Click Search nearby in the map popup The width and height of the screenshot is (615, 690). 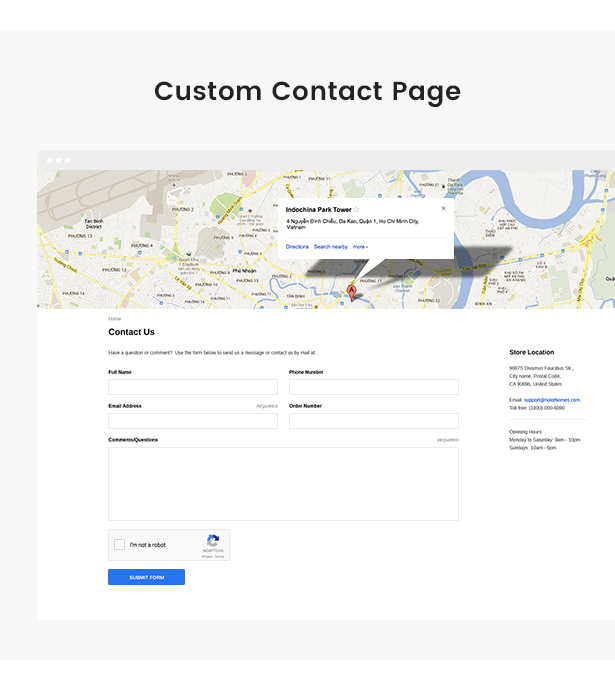pos(331,247)
